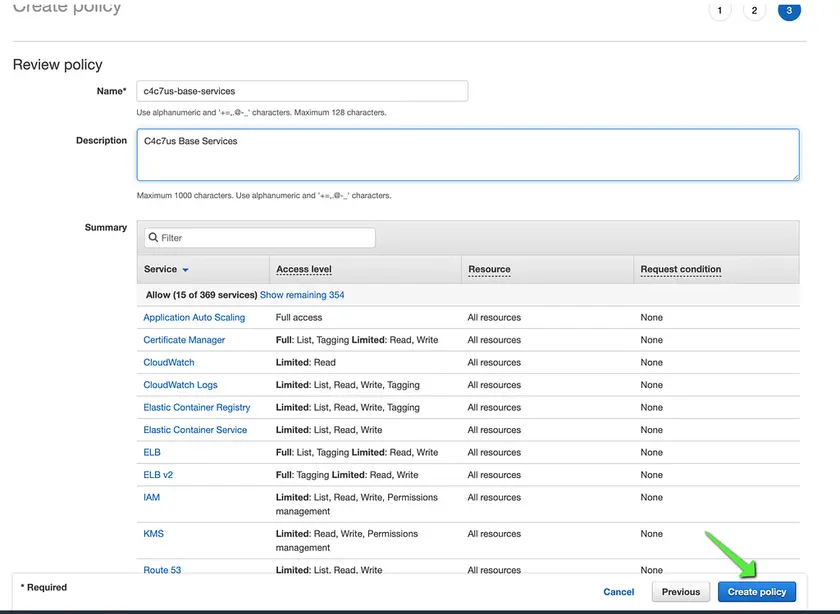Click 'All resources' in IAM row
840x614 pixels.
pyautogui.click(x=494, y=497)
